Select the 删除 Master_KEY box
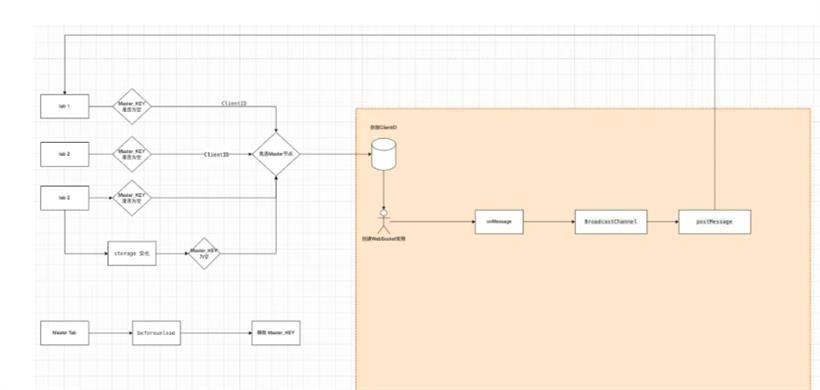The width and height of the screenshot is (820, 390). pos(276,333)
